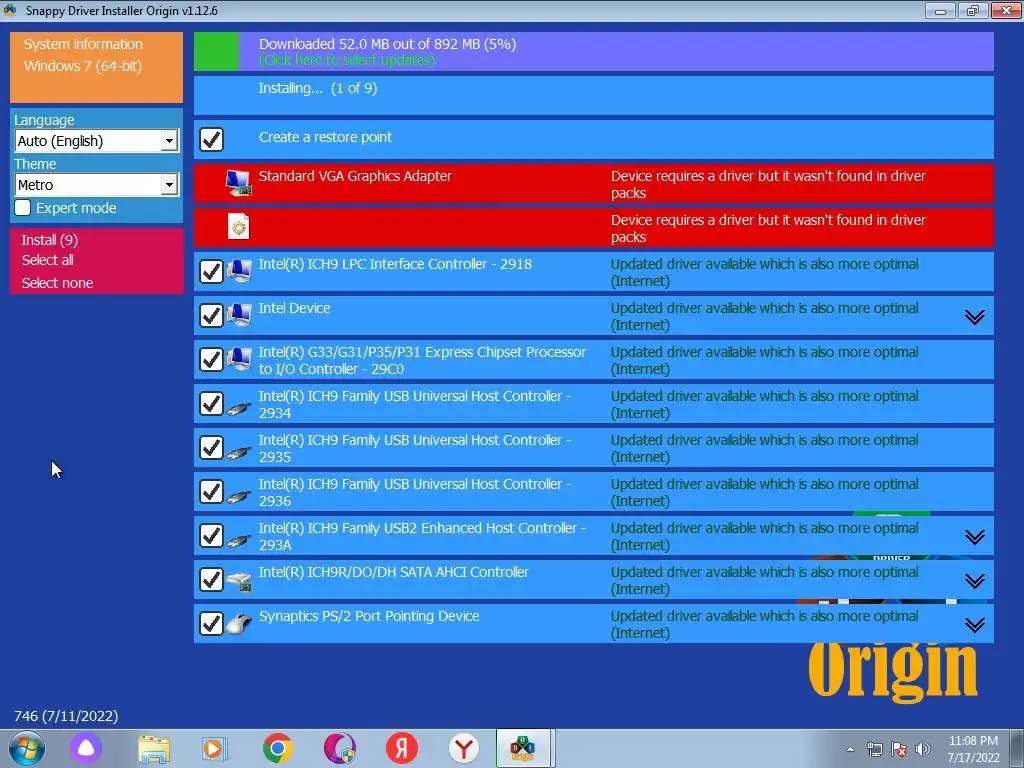This screenshot has width=1024, height=768.
Task: Expand the Intel Device row chevron
Action: click(x=974, y=317)
